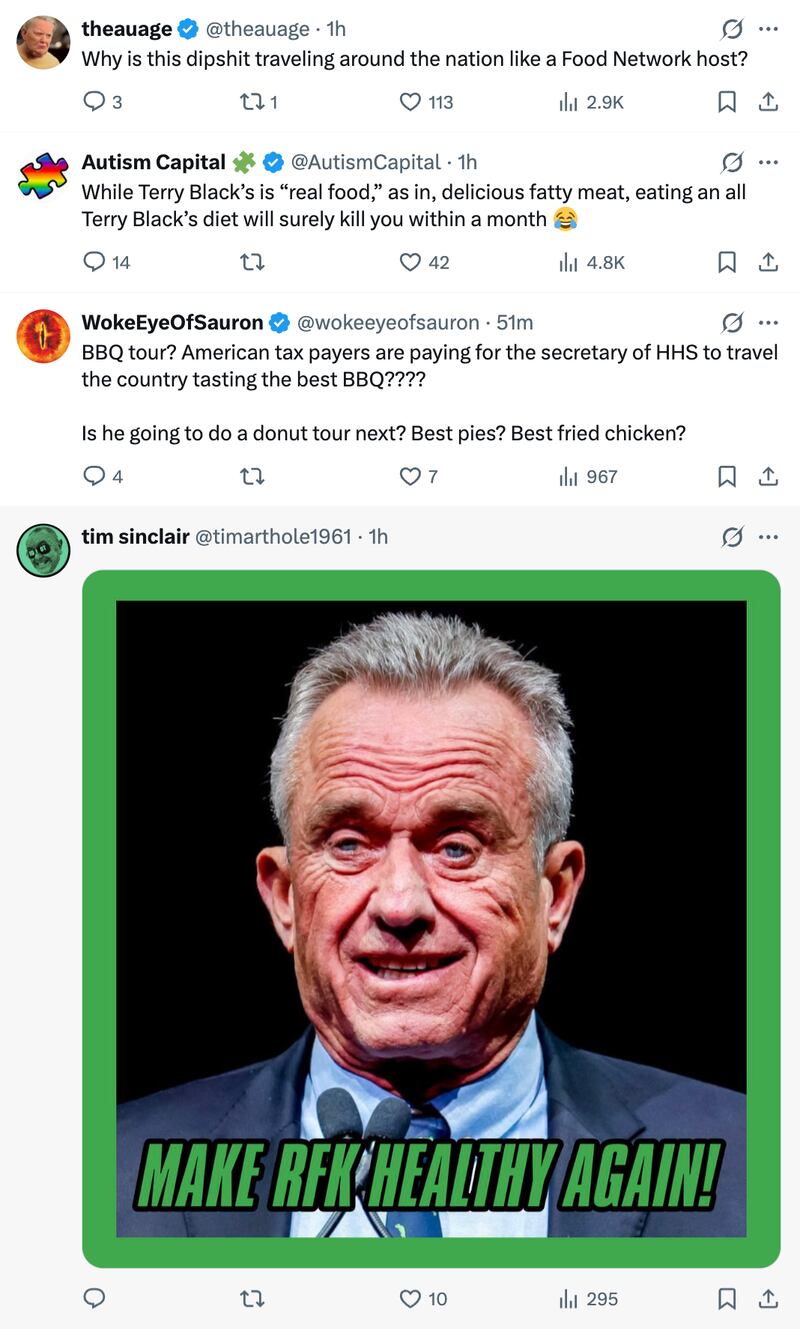Screen dimensions: 800x1339
Task: Click Grok icon on tim sinclair's tweet
Action: coord(732,537)
